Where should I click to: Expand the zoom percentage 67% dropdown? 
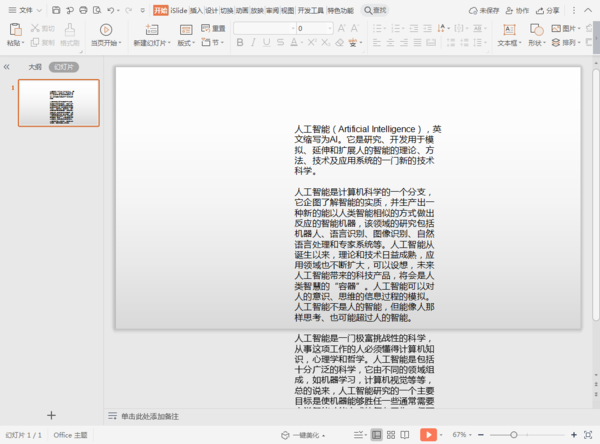463,435
